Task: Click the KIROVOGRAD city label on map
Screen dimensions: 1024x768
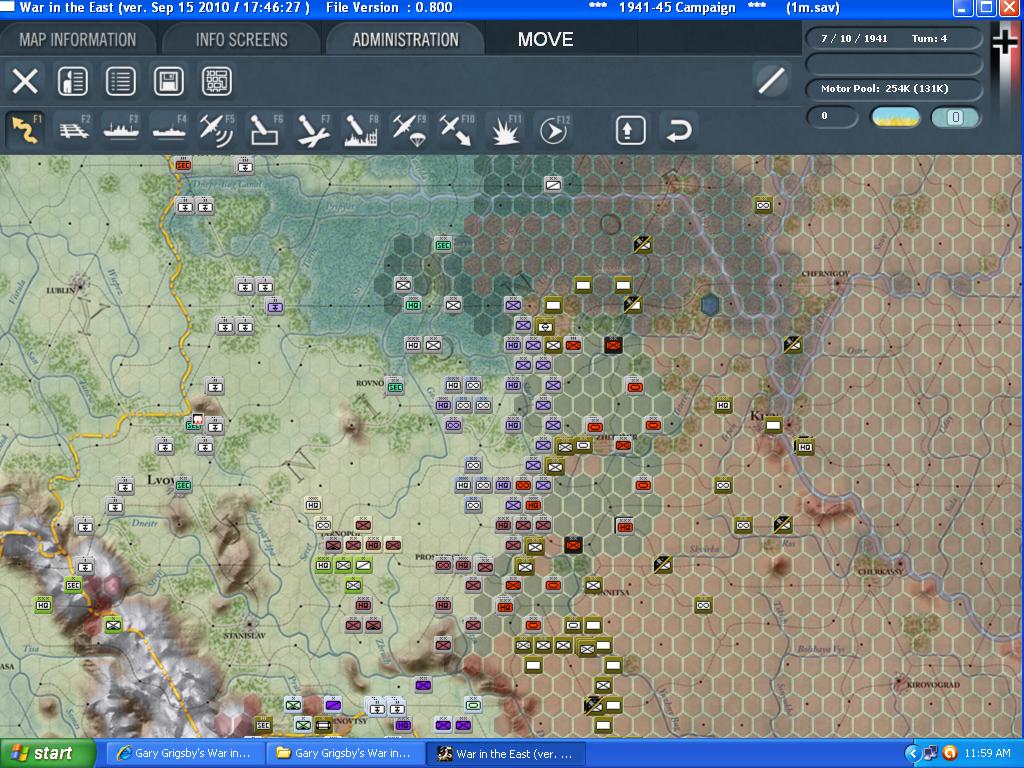Action: click(x=933, y=685)
